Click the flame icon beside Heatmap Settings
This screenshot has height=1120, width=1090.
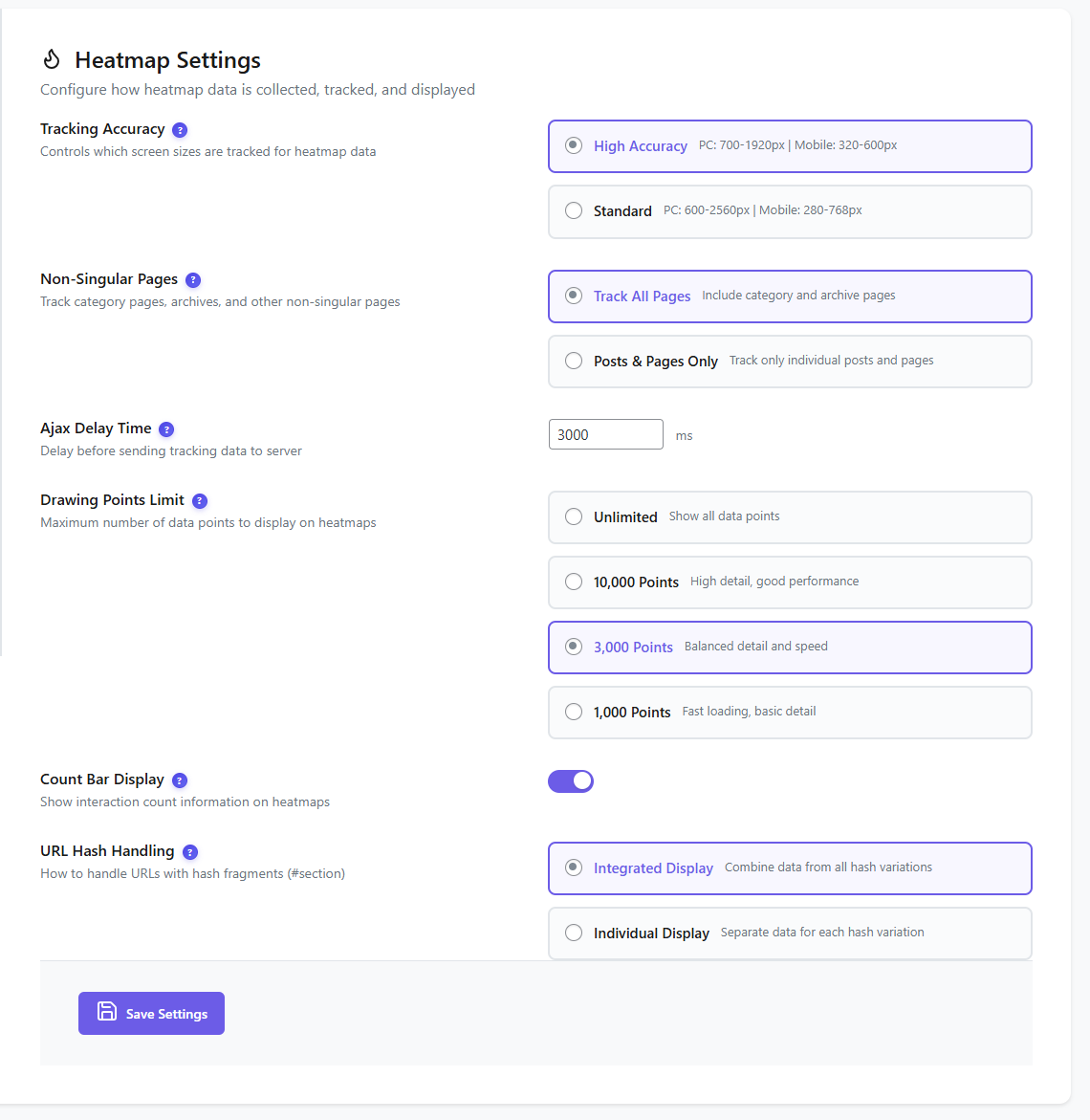coord(52,58)
